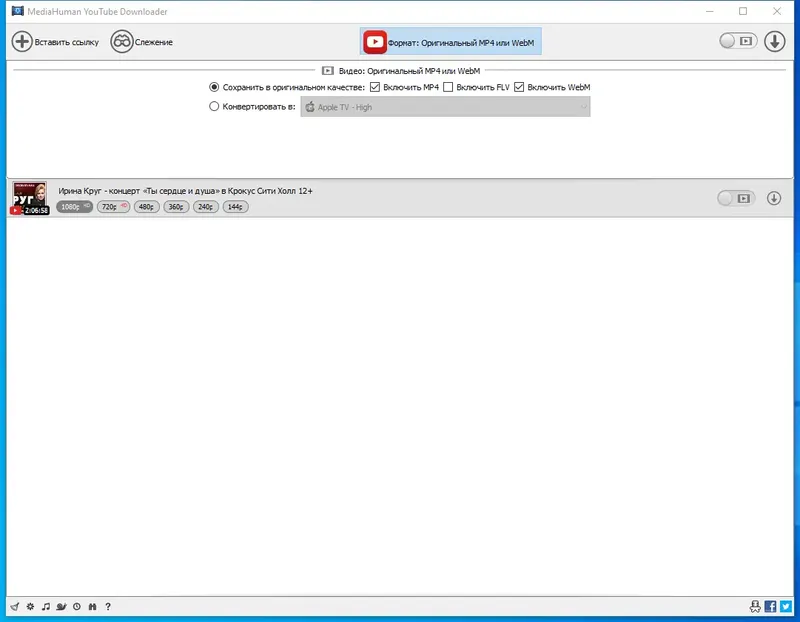This screenshot has width=800, height=622.
Task: Select Конвертировать в radio button
Action: [214, 106]
